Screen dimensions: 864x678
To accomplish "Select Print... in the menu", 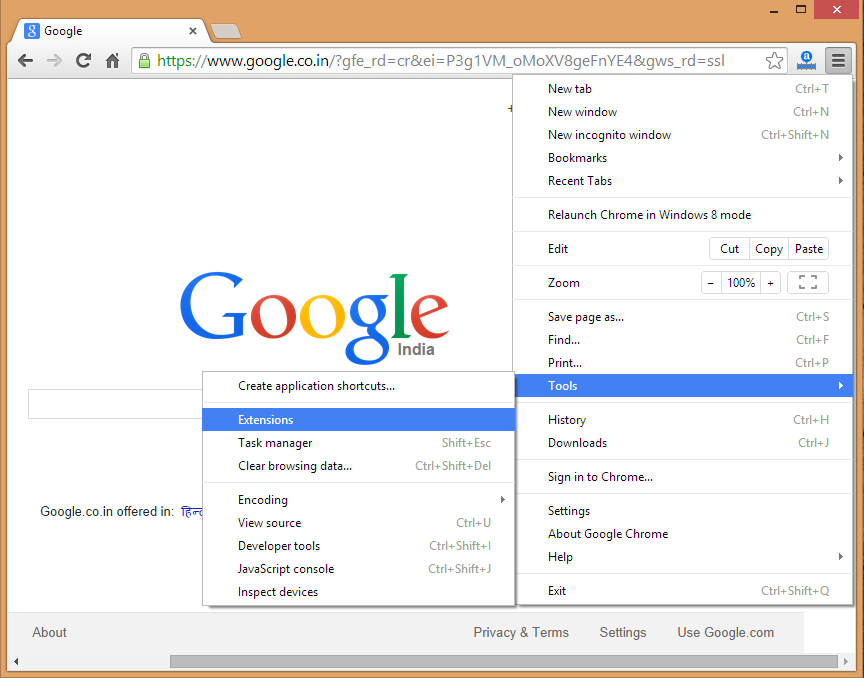I will coord(683,363).
